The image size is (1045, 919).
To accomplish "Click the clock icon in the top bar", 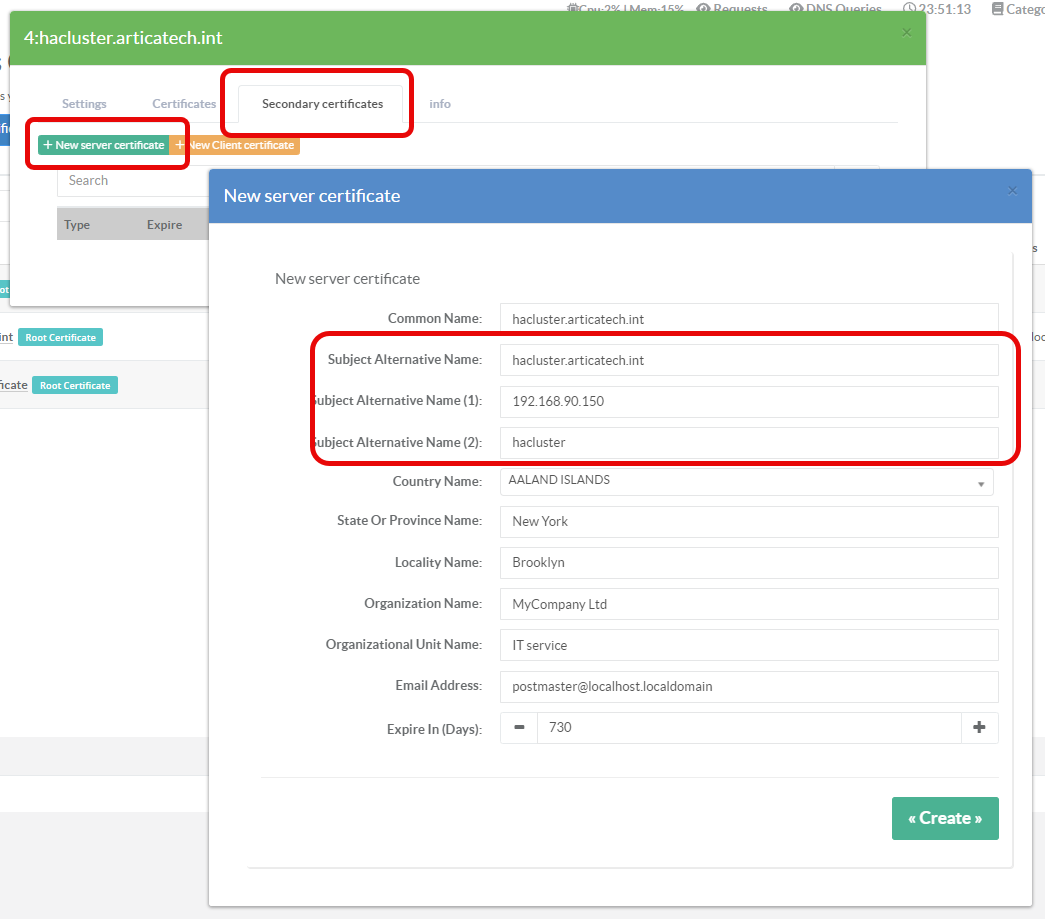I will [x=909, y=9].
